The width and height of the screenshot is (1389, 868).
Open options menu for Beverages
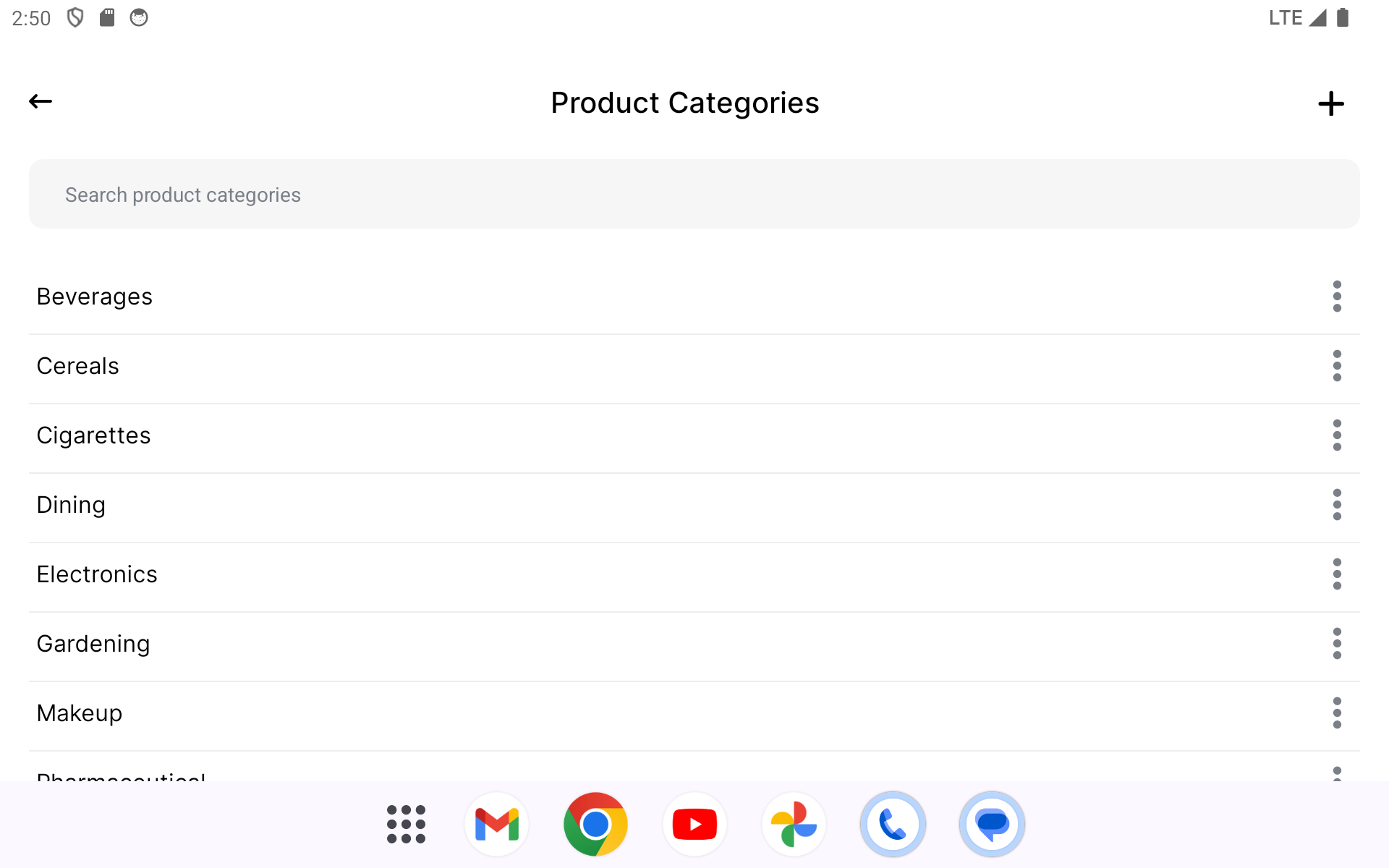(x=1337, y=297)
